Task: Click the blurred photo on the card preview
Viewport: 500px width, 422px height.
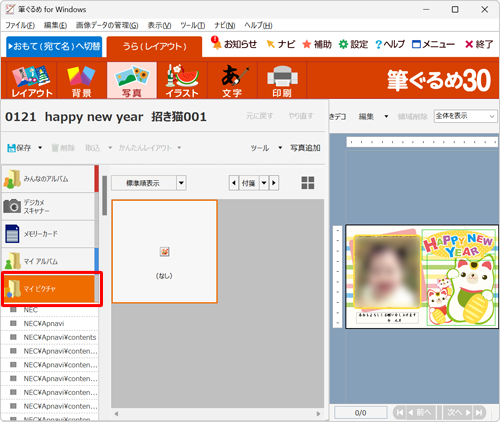Action: click(x=387, y=271)
